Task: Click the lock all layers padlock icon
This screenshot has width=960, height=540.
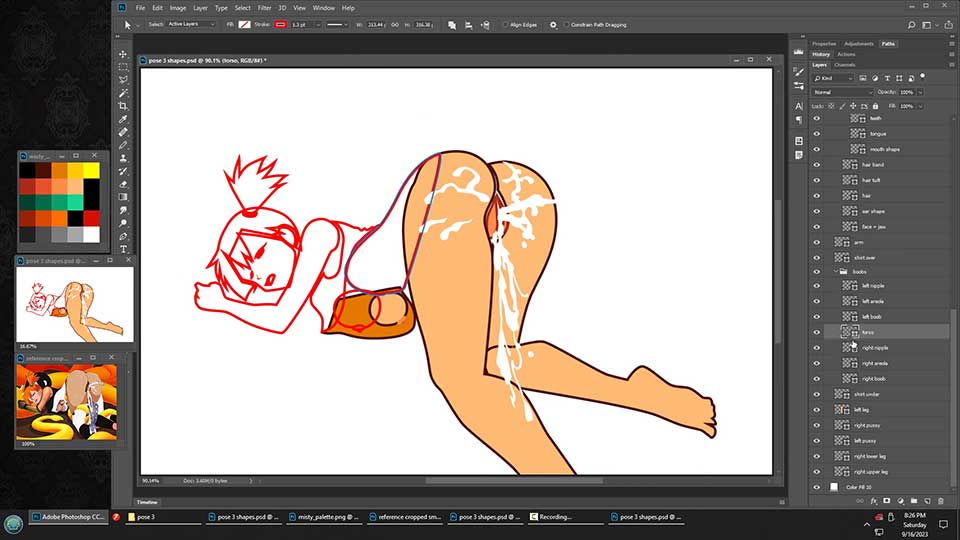Action: coord(876,106)
